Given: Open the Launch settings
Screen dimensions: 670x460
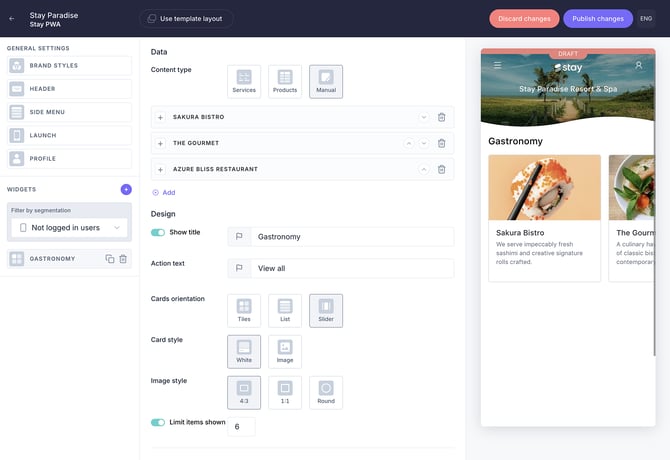Looking at the screenshot, I should point(69,135).
